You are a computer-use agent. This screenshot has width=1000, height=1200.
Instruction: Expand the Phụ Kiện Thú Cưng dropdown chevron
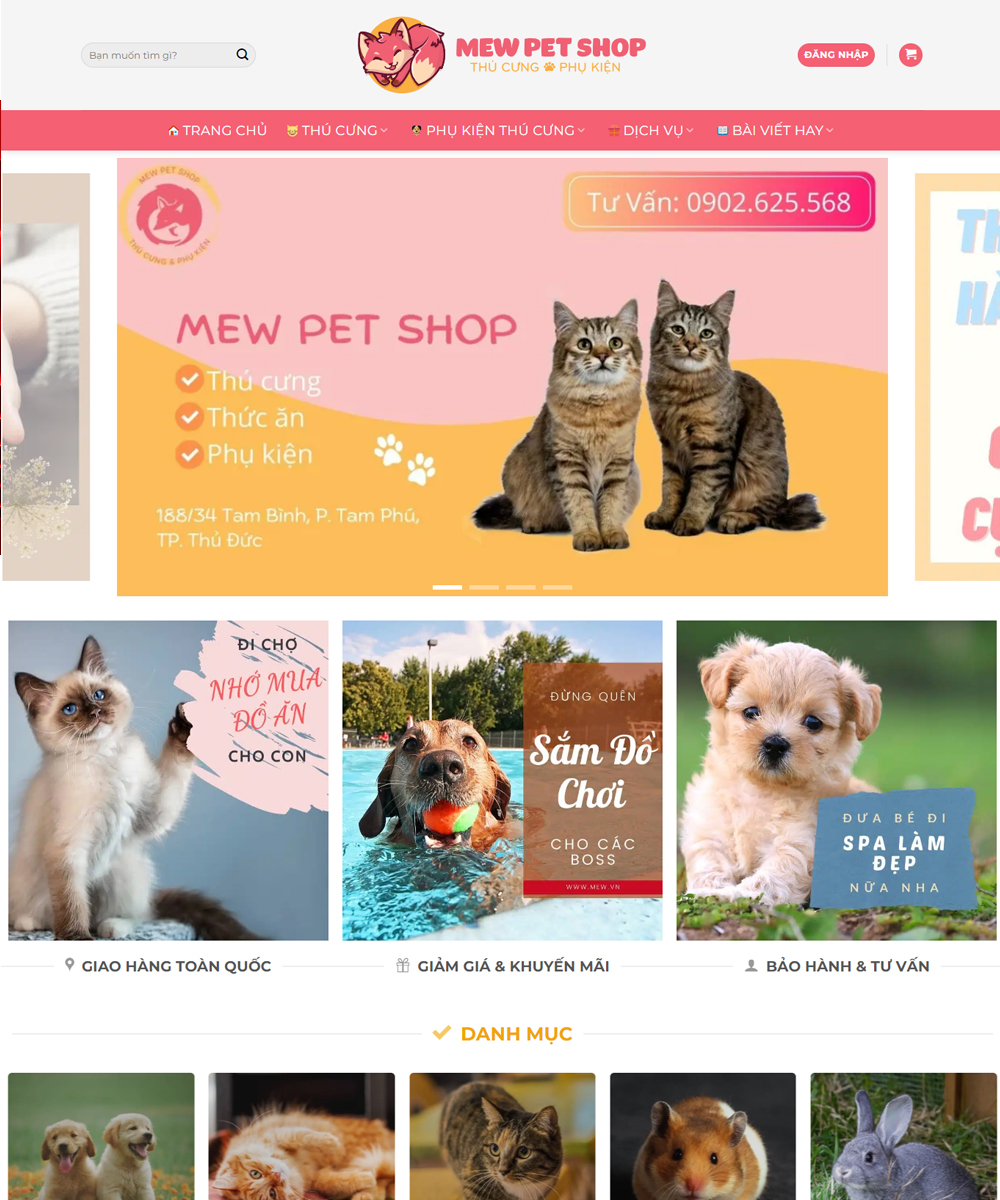582,130
